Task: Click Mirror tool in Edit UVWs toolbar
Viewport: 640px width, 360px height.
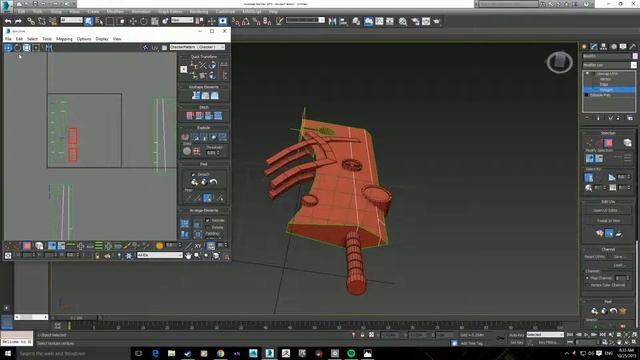Action: coord(49,48)
